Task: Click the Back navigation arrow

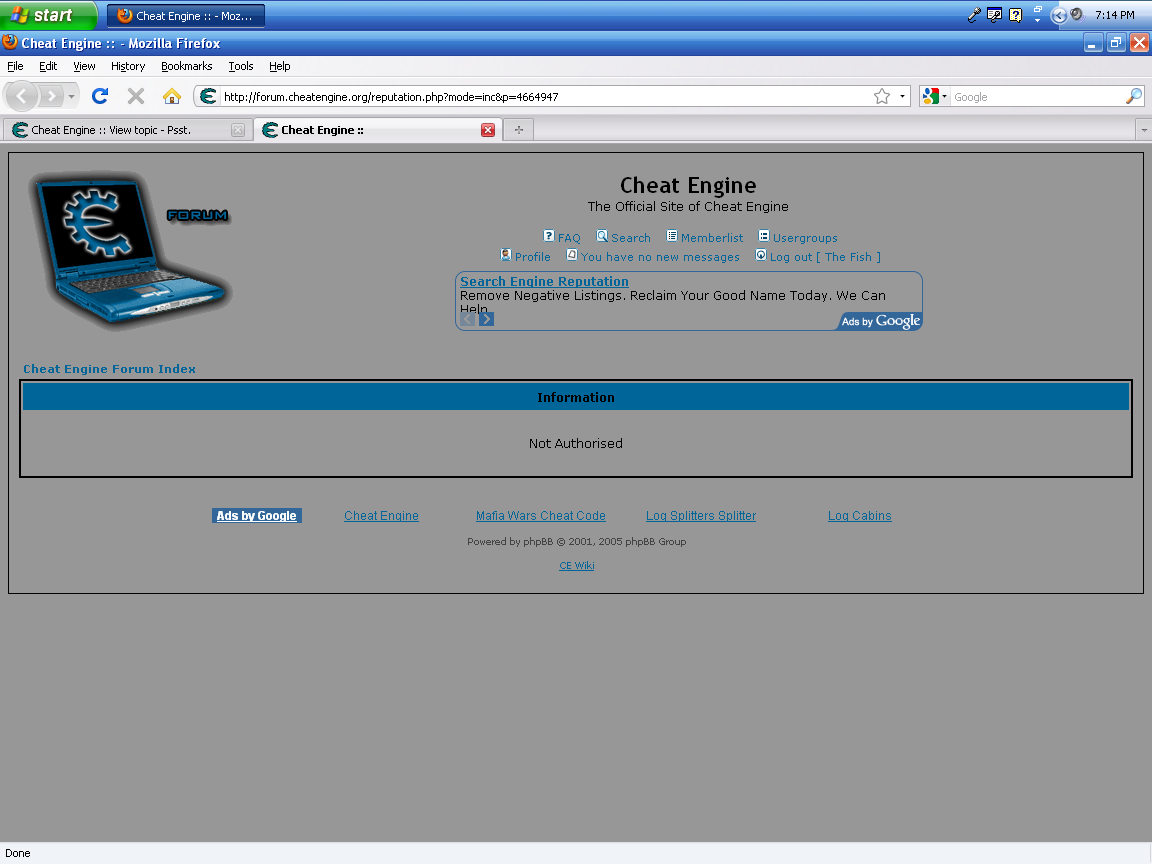Action: pyautogui.click(x=22, y=96)
